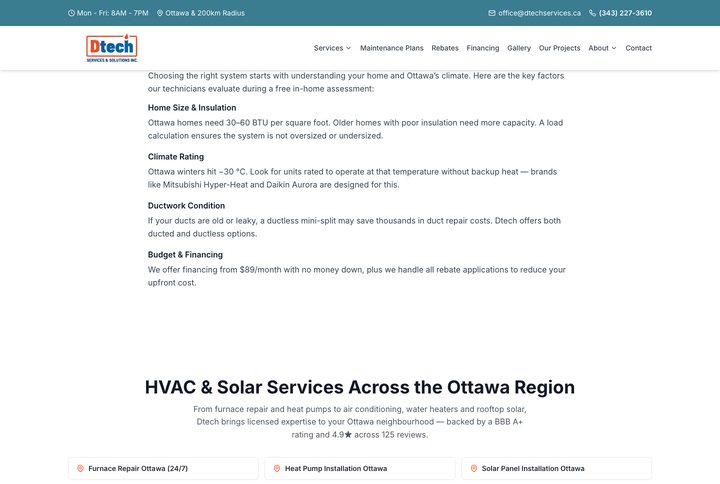Click the "Ductwork Condition" heading
Image resolution: width=720 pixels, height=484 pixels.
coord(186,206)
